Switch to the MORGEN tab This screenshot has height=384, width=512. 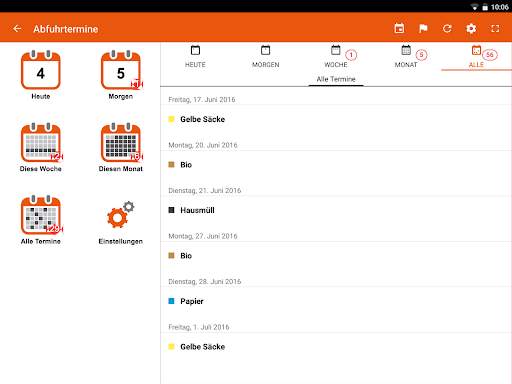point(266,57)
